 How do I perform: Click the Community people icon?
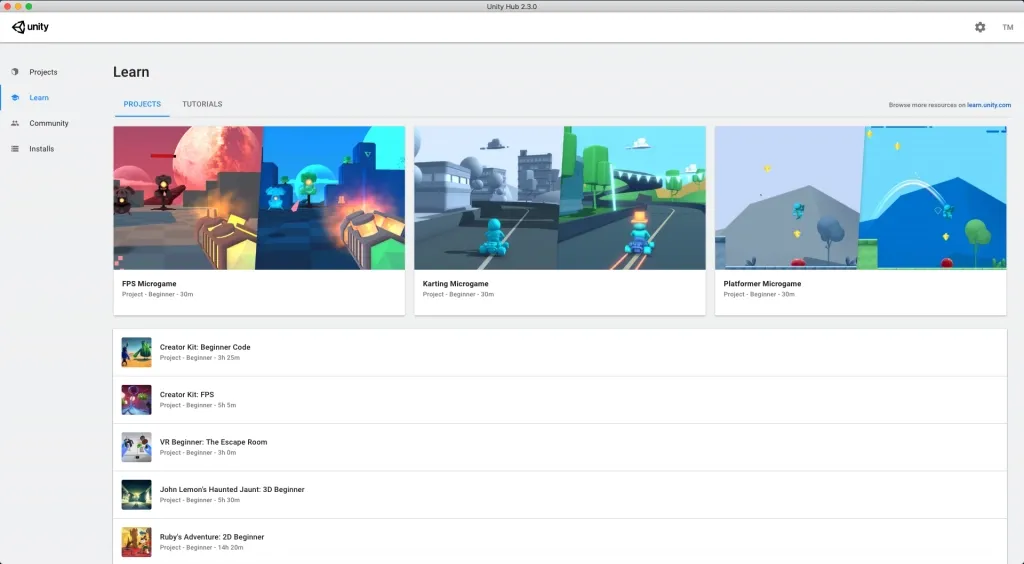click(14, 123)
